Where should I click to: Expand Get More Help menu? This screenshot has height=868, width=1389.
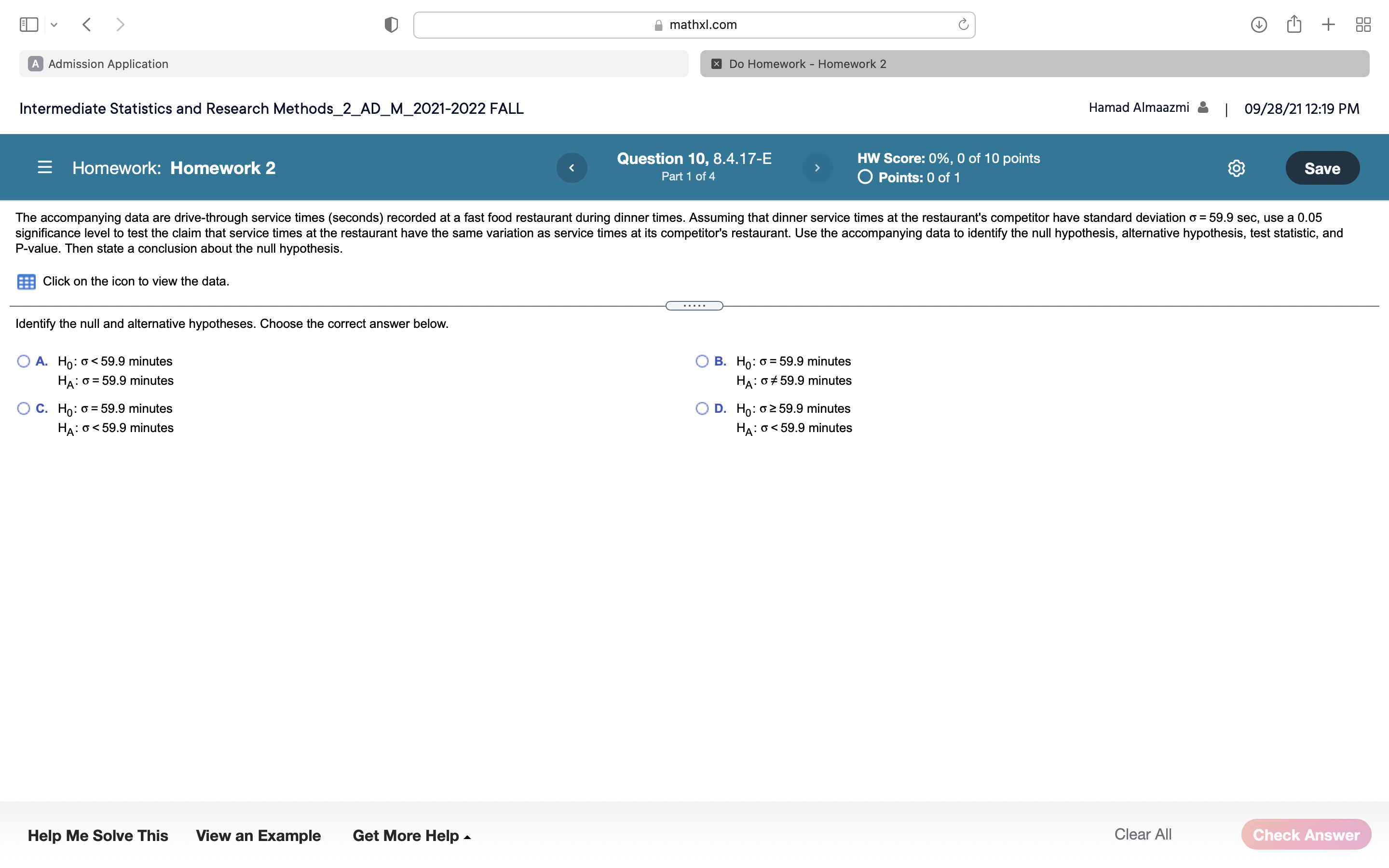coord(411,835)
